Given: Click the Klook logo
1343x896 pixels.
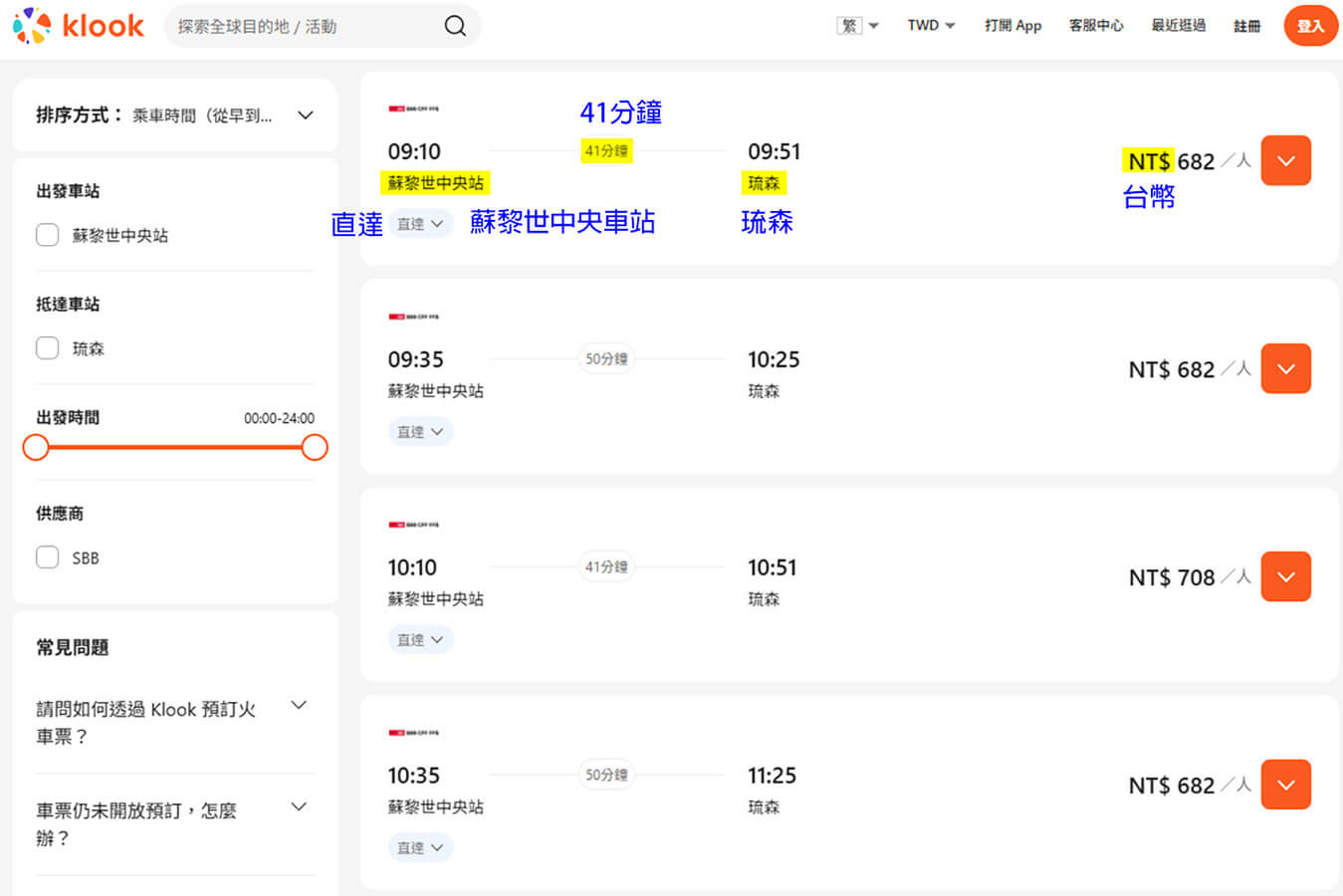Looking at the screenshot, I should tap(79, 26).
